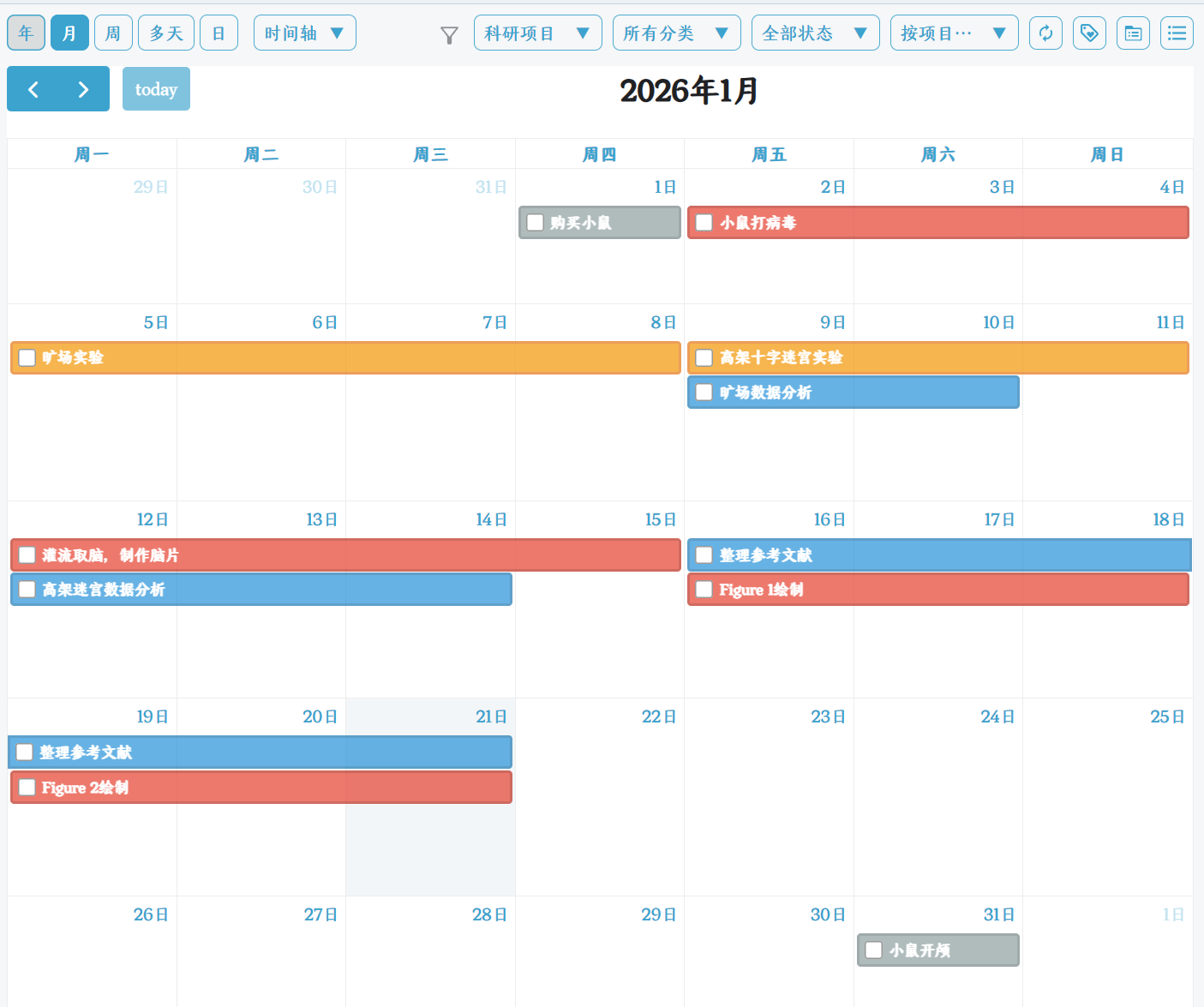This screenshot has width=1204, height=1007.
Task: Tick the 高架迷宫数据分析 checkbox
Action: click(27, 590)
